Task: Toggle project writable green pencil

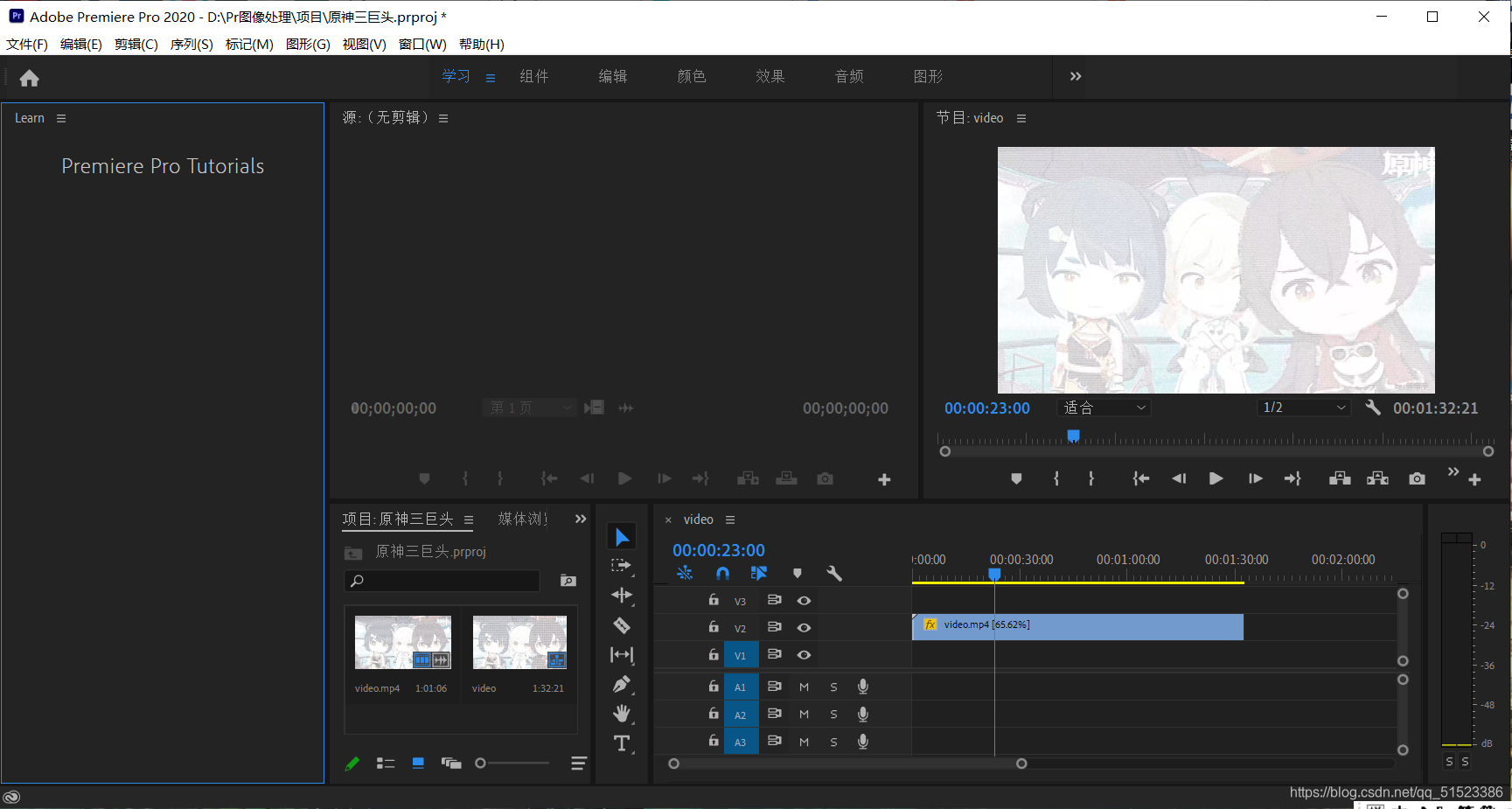Action: coord(352,764)
